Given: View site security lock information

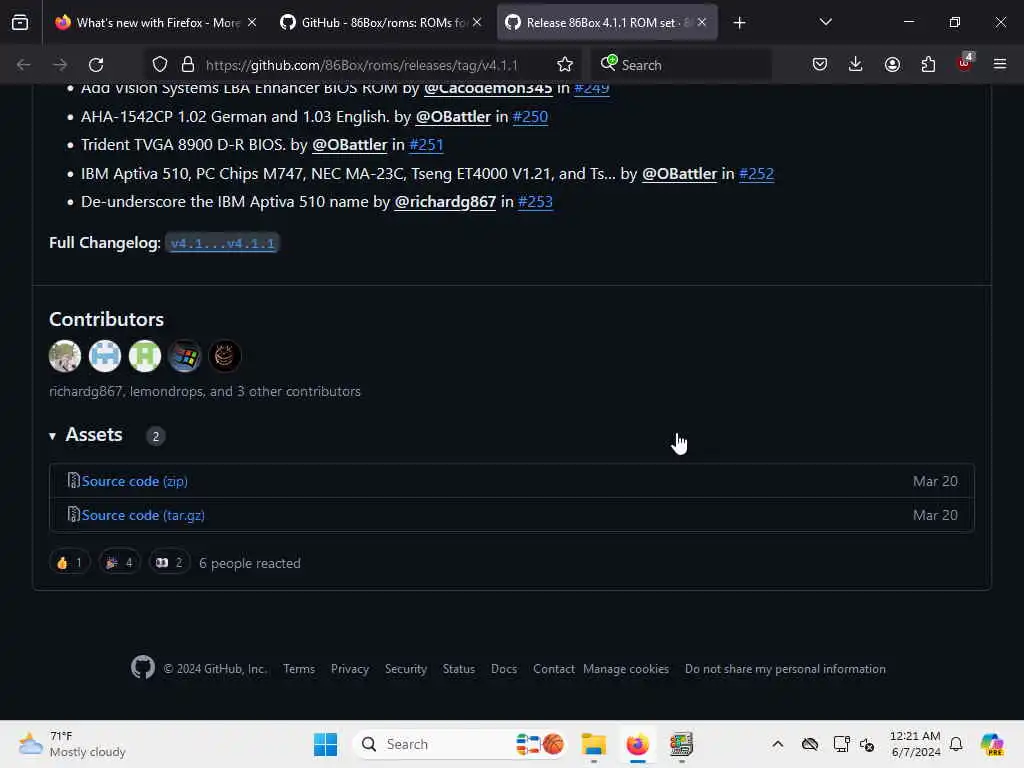Looking at the screenshot, I should pos(188,65).
